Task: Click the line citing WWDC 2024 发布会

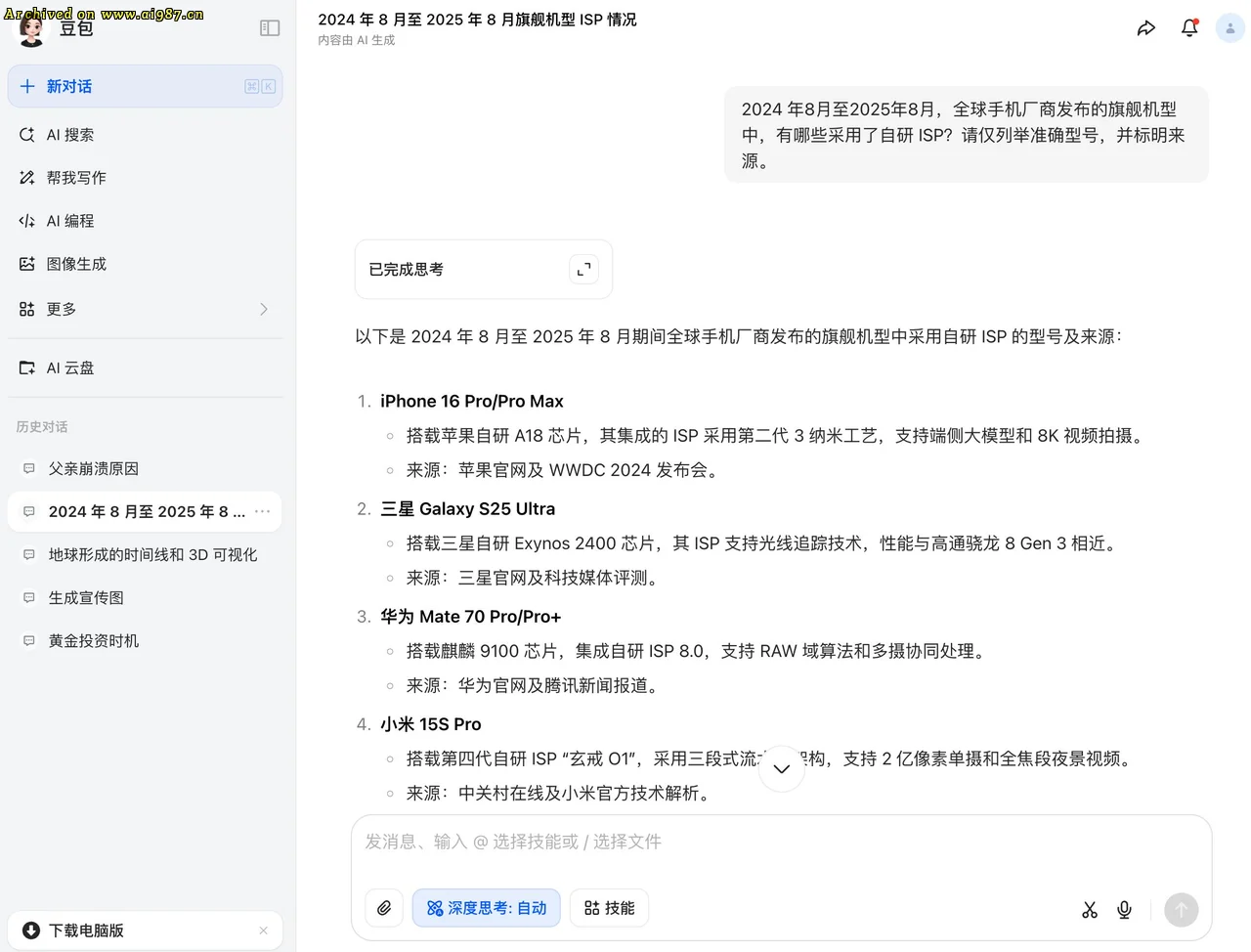Action: tap(565, 470)
